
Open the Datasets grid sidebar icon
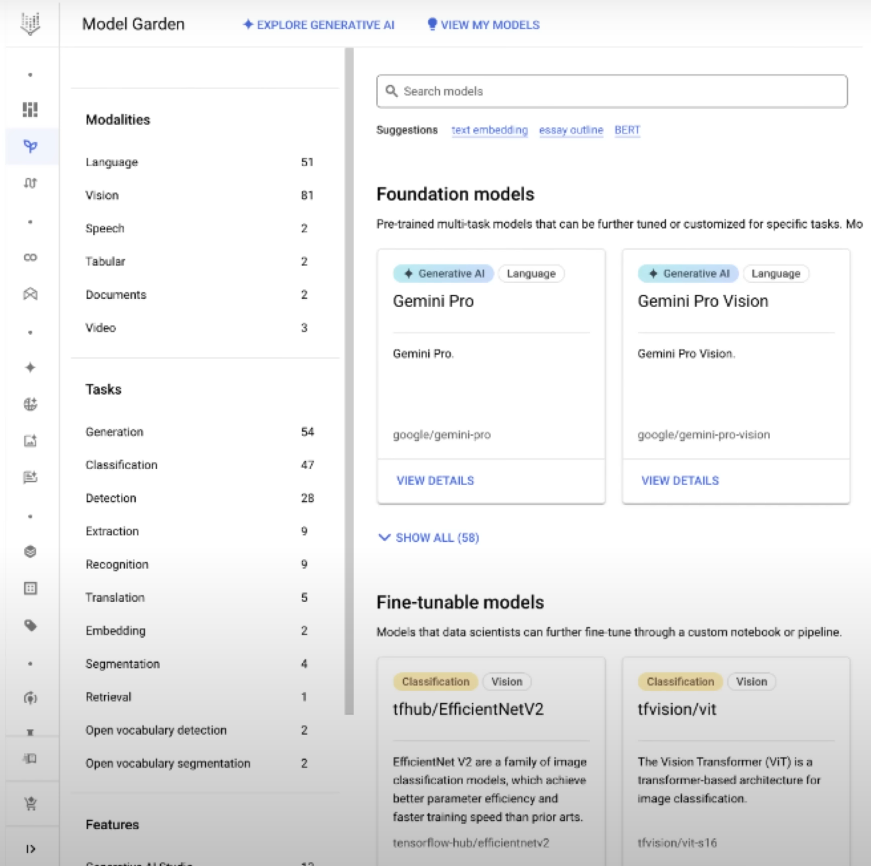[31, 588]
